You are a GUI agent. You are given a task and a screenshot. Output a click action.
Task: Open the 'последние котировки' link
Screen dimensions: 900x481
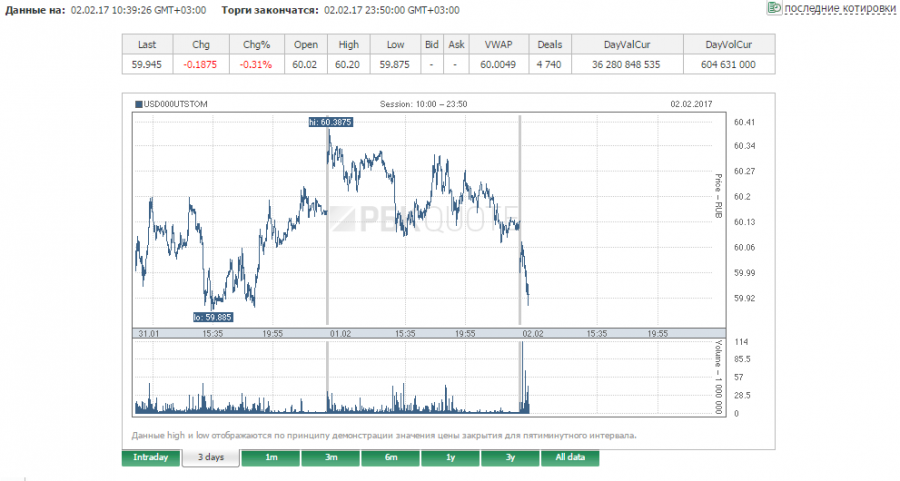(x=840, y=9)
